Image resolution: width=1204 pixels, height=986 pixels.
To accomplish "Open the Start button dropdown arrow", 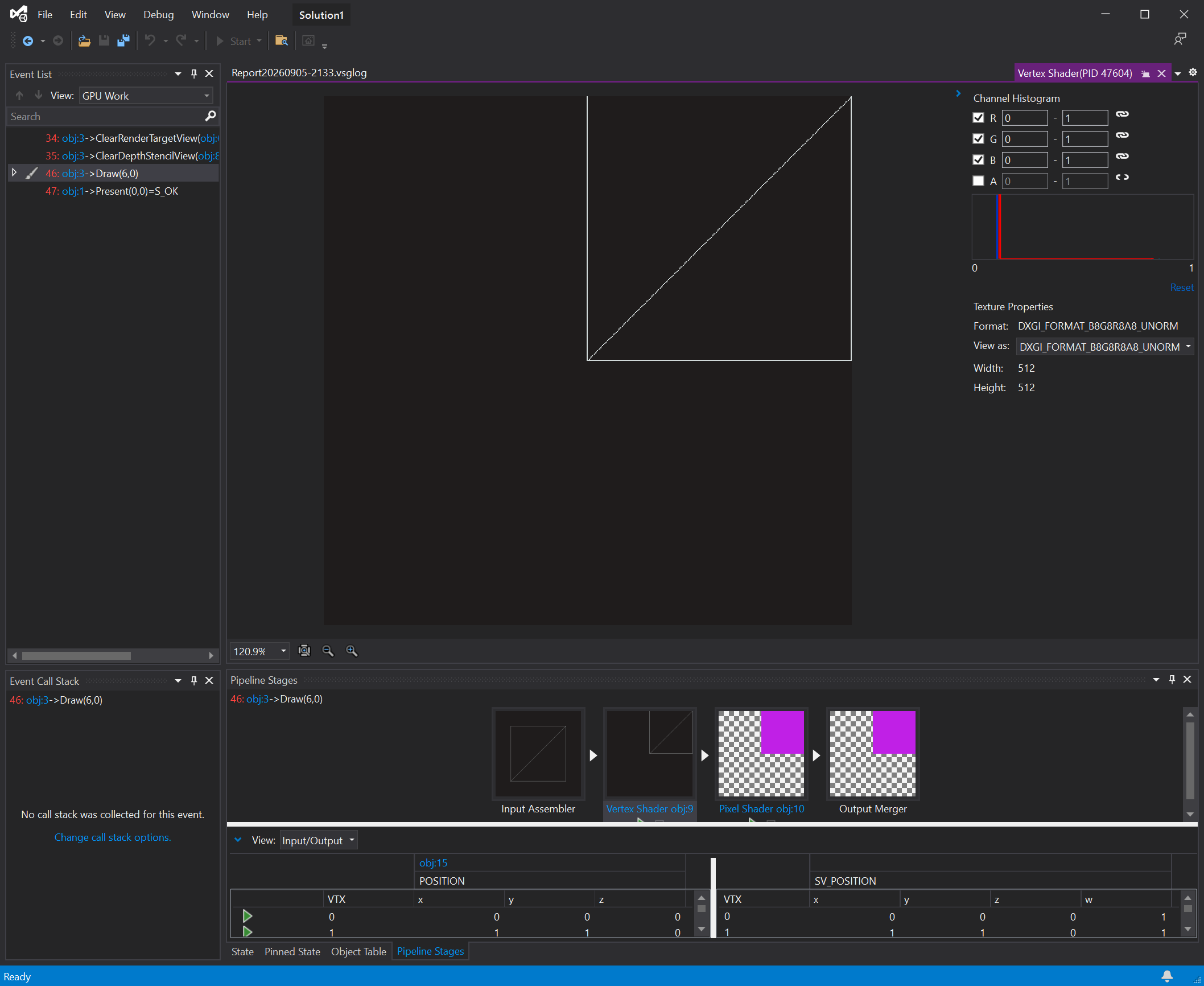I will click(x=259, y=41).
